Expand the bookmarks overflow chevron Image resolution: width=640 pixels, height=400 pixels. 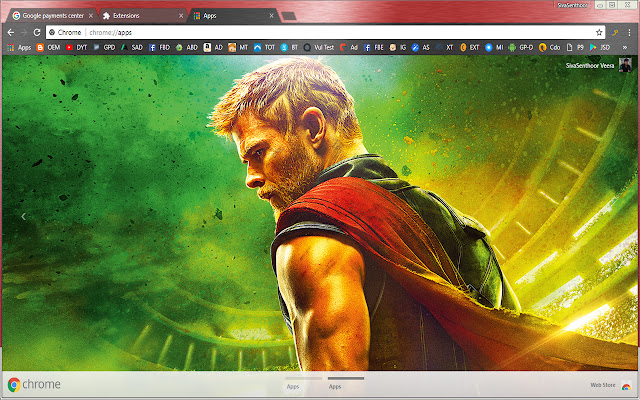pyautogui.click(x=624, y=47)
